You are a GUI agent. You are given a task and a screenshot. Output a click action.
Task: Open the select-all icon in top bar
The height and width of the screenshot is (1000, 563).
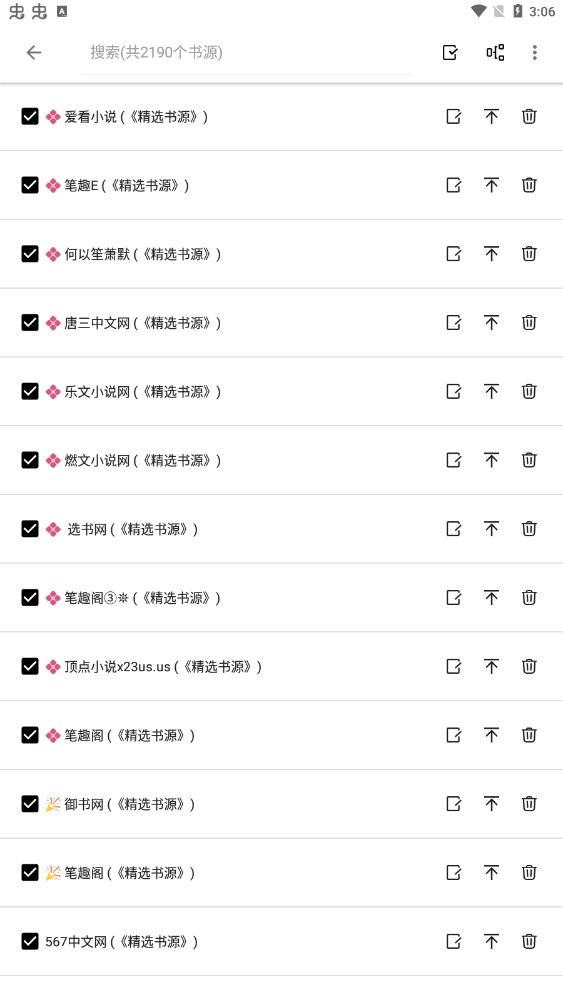click(450, 52)
